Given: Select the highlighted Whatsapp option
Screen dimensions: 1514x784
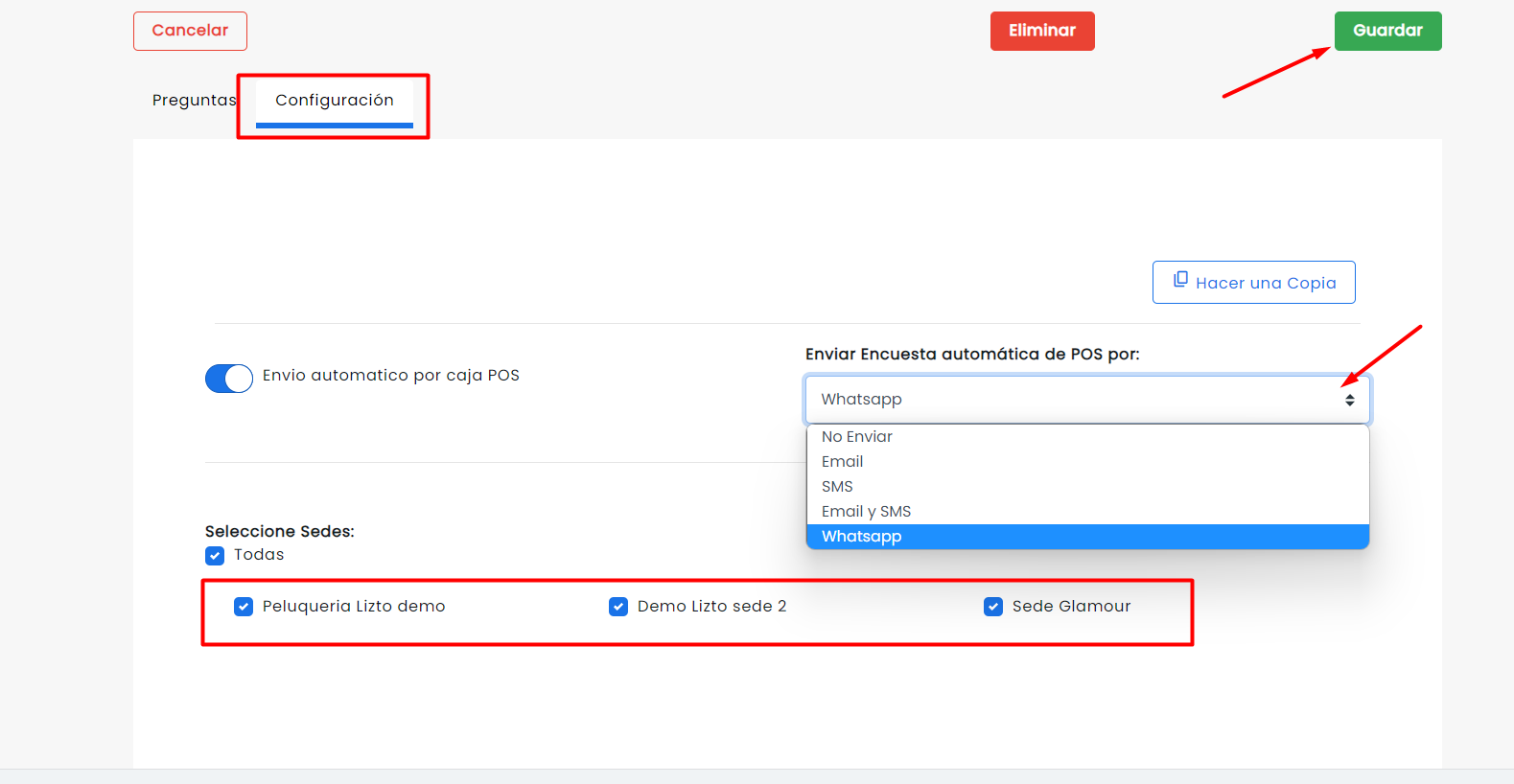Looking at the screenshot, I should pos(1087,537).
